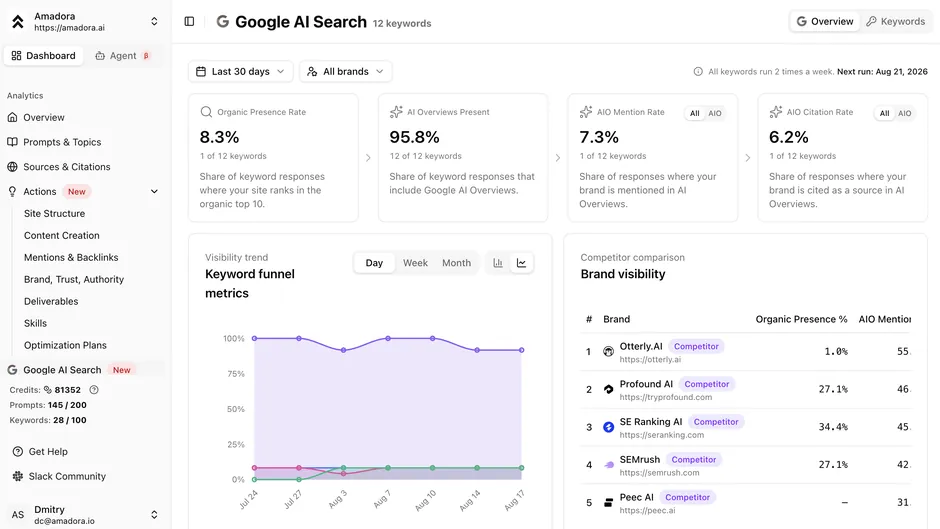Click the Aug 3 purple data point
This screenshot has height=529, width=940.
[x=344, y=350]
